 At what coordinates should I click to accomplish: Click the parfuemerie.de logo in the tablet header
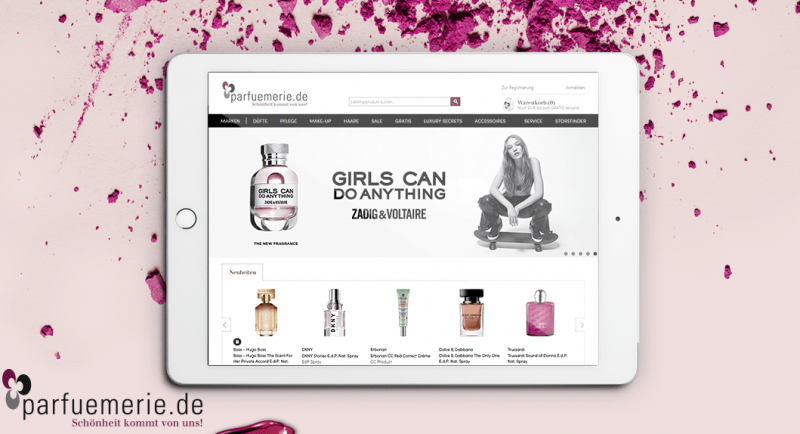(265, 94)
